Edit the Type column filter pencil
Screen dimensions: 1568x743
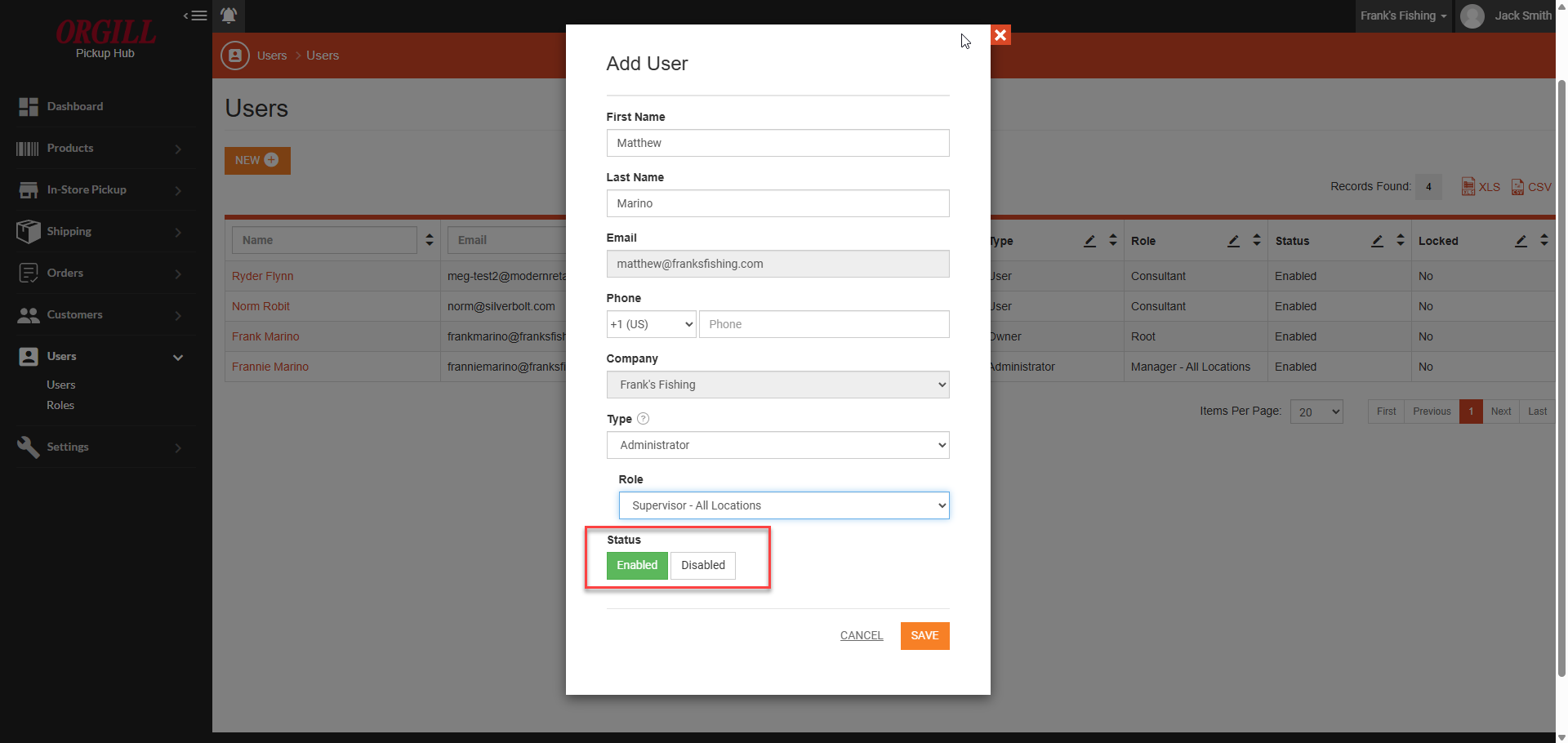coord(1089,241)
